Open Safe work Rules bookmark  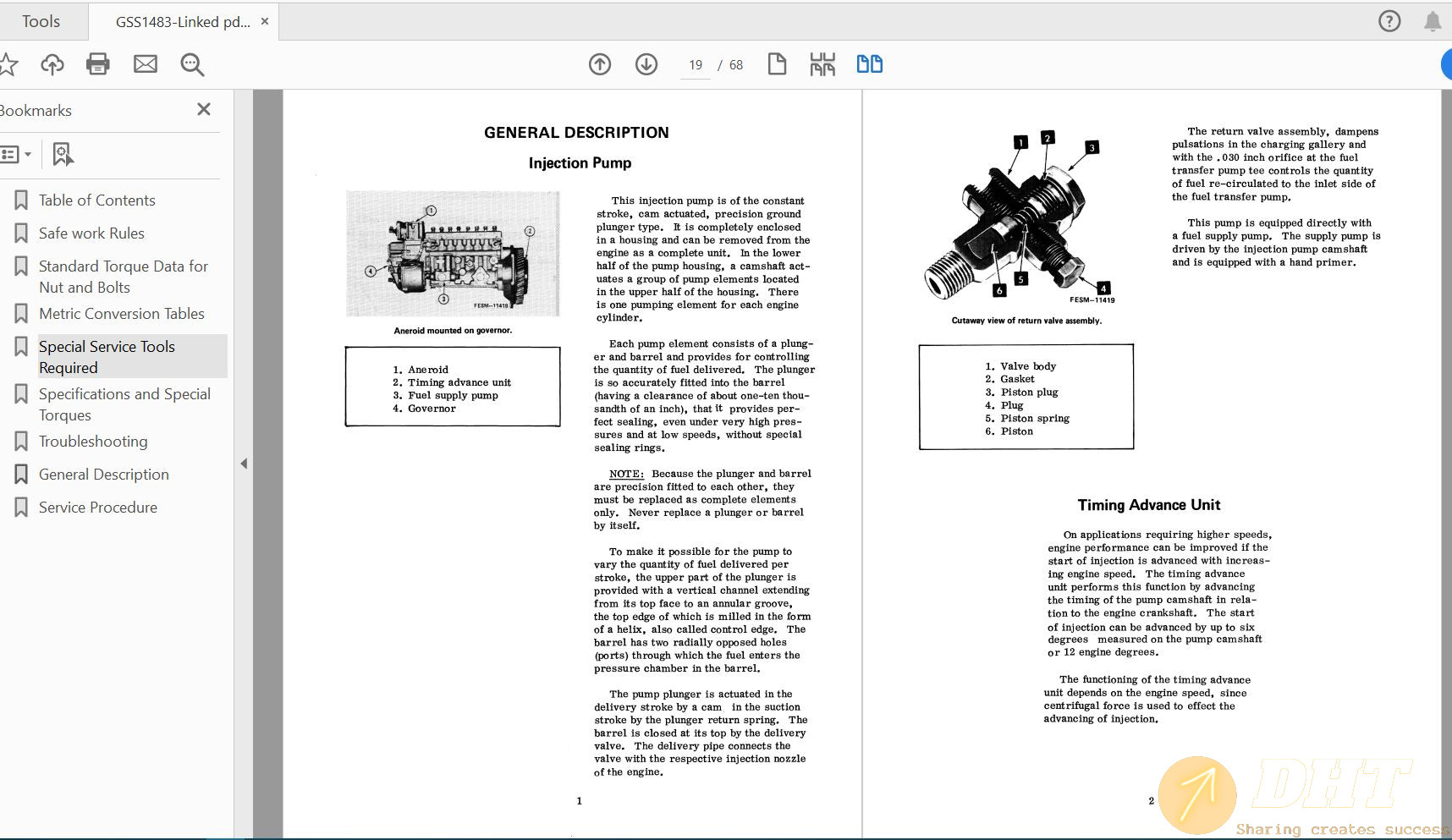coord(91,233)
